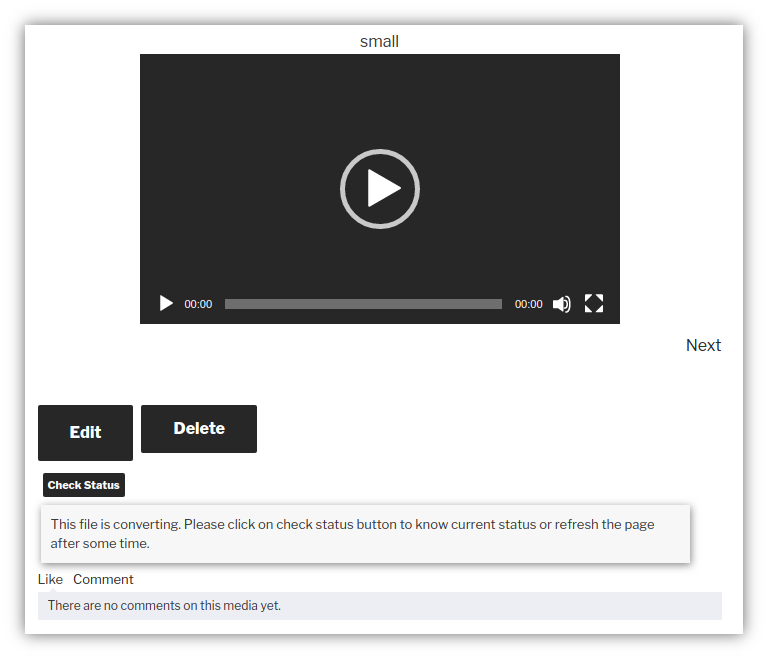Click the small play icon in control bar
Viewport: 768px width, 659px height.
[166, 304]
